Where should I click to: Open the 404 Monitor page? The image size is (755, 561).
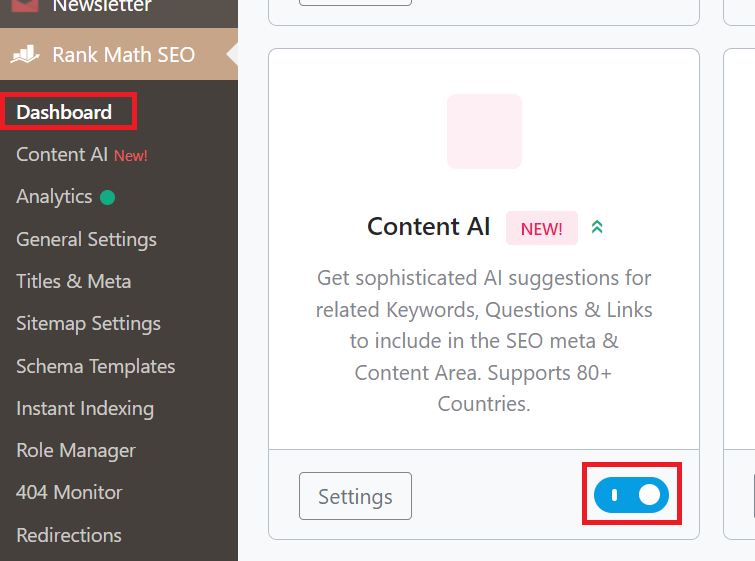[x=69, y=493]
